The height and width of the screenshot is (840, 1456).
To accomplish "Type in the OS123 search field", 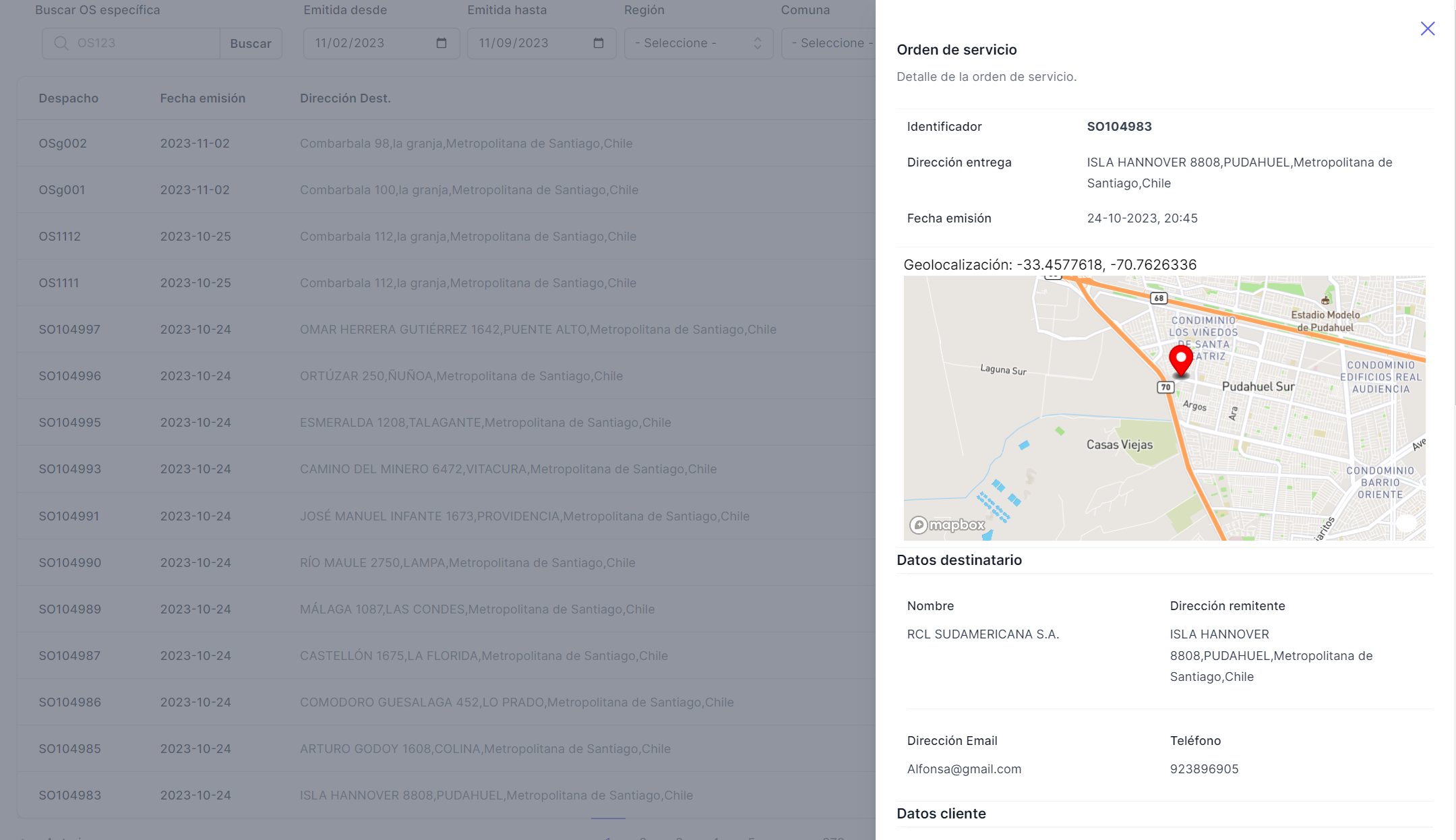I will (x=145, y=43).
